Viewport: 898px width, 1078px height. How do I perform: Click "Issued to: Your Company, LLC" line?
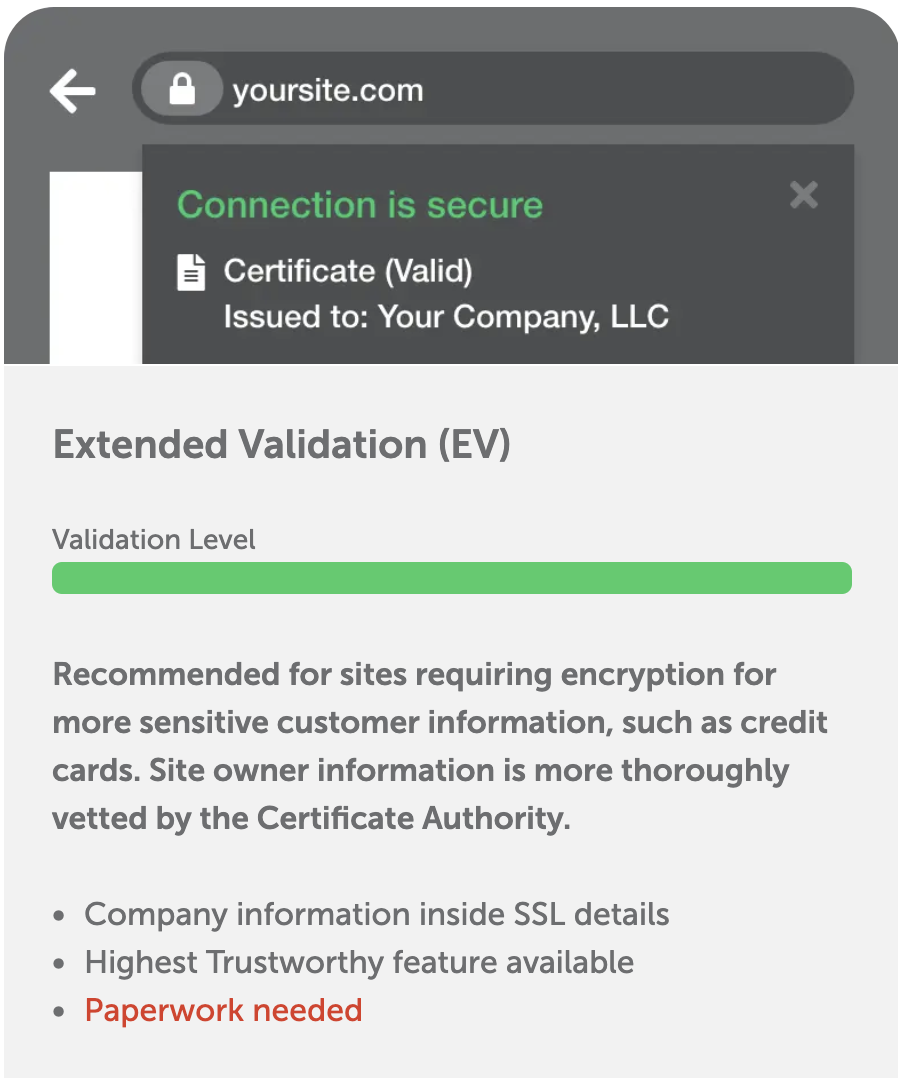coord(445,317)
